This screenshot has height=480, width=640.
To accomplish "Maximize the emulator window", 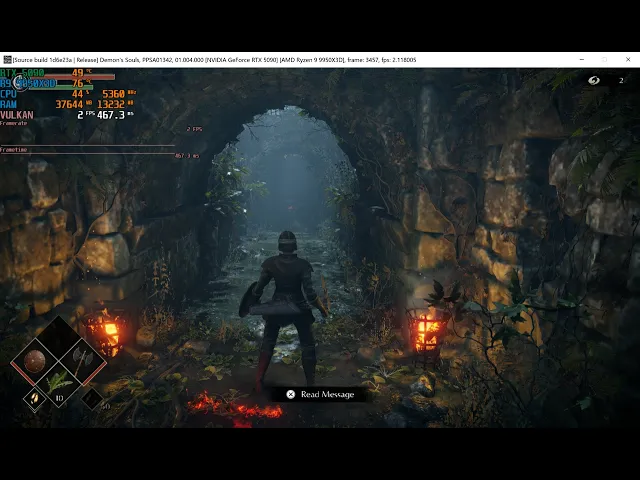I will click(x=604, y=60).
